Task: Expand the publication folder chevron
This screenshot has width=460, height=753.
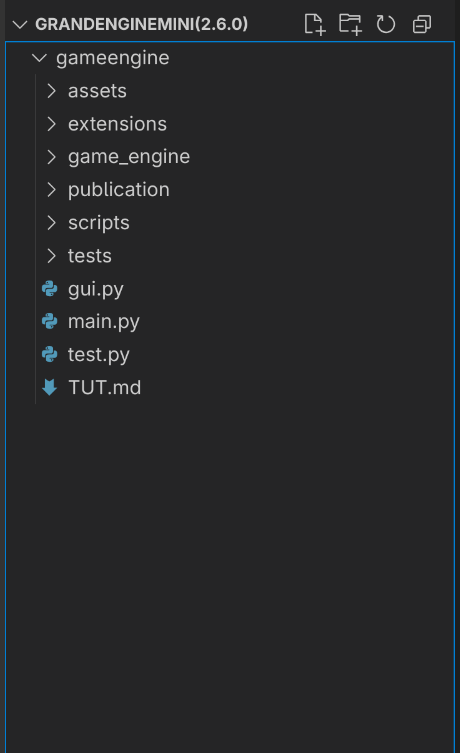Action: pos(51,190)
